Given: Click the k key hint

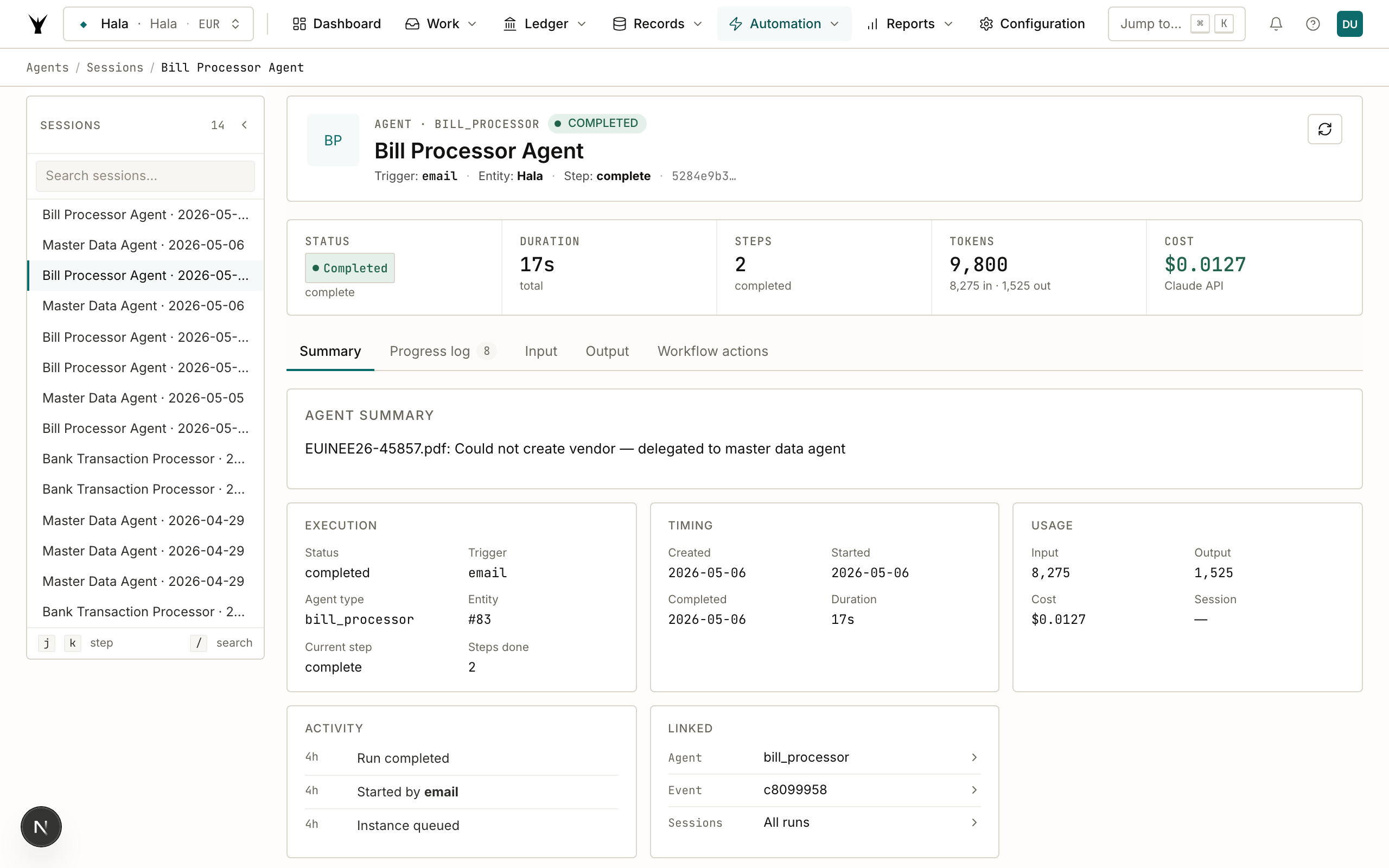Looking at the screenshot, I should pos(72,643).
